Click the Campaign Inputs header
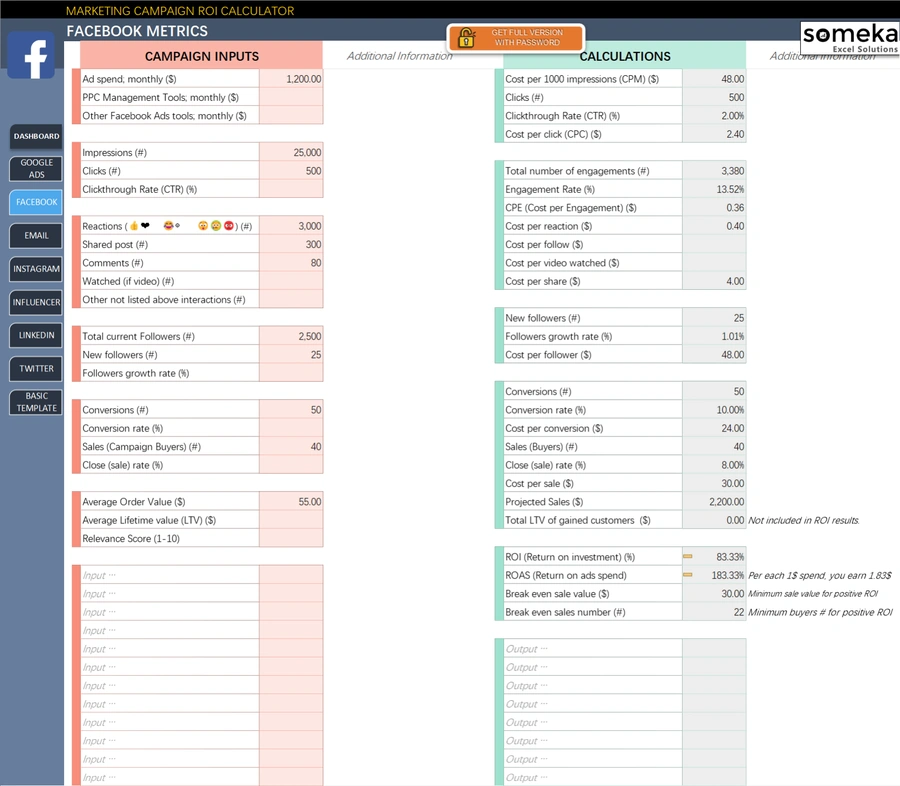 coord(201,56)
